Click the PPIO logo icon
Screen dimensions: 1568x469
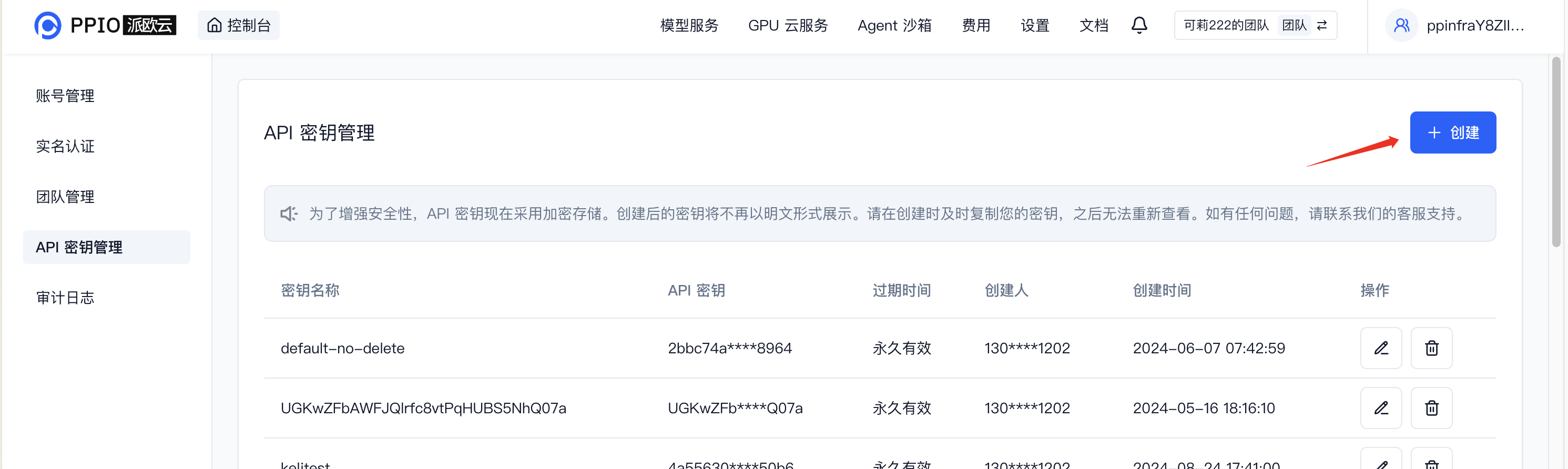47,26
